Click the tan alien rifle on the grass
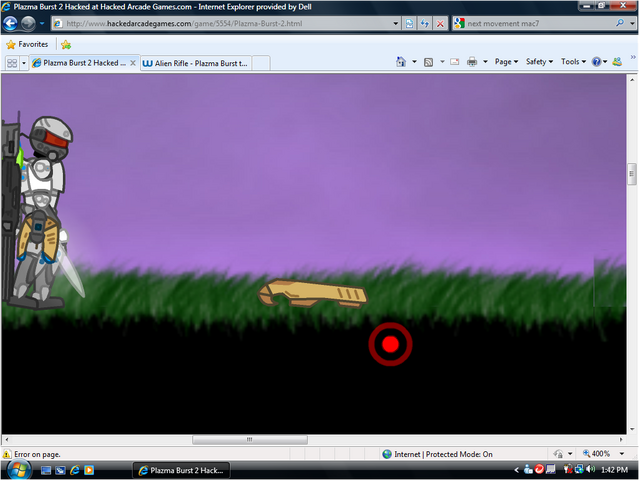639x480 pixels. click(313, 293)
